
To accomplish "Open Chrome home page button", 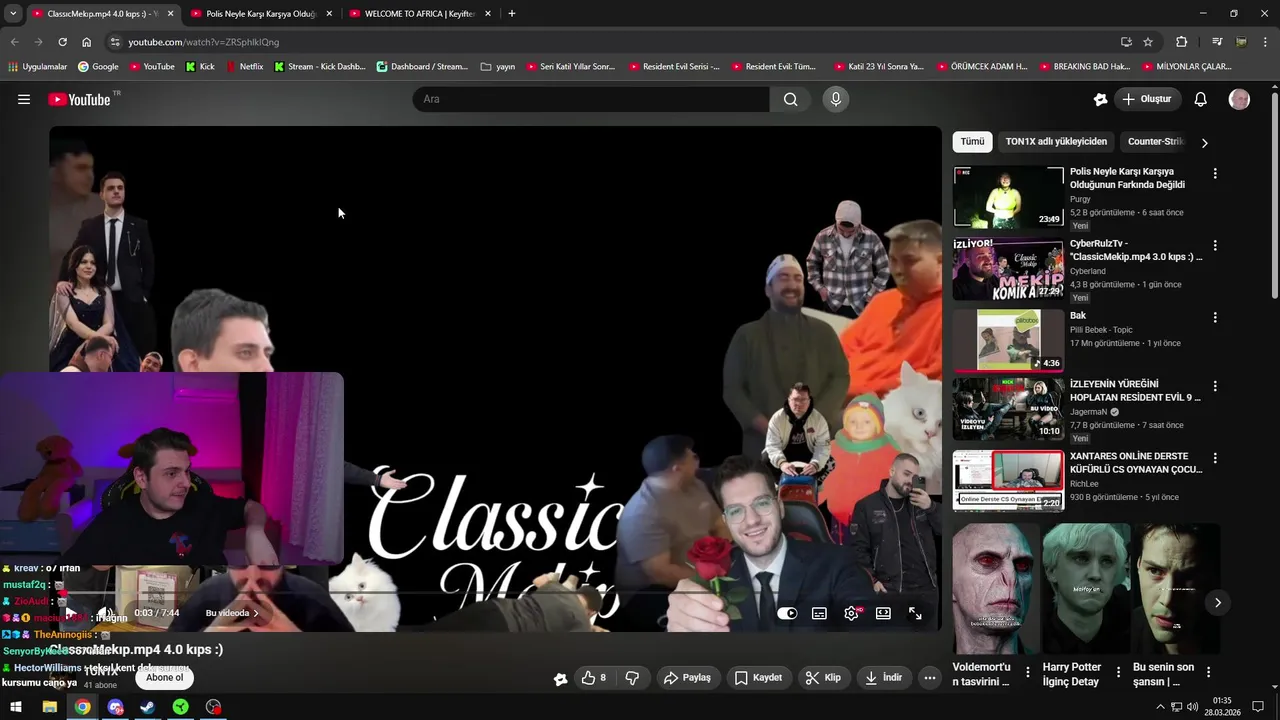I will click(x=87, y=42).
